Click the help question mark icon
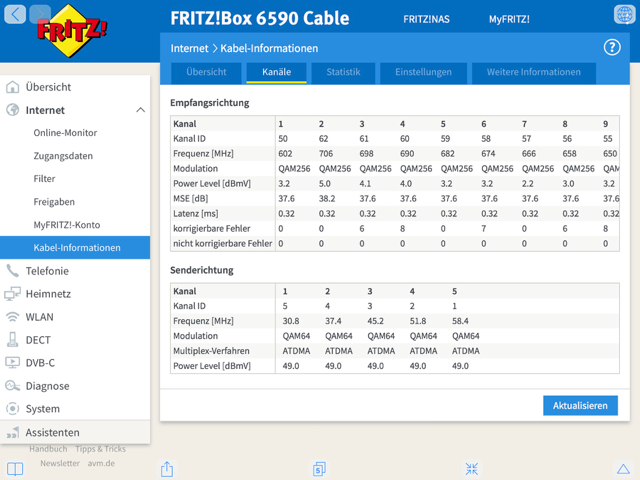 point(612,48)
